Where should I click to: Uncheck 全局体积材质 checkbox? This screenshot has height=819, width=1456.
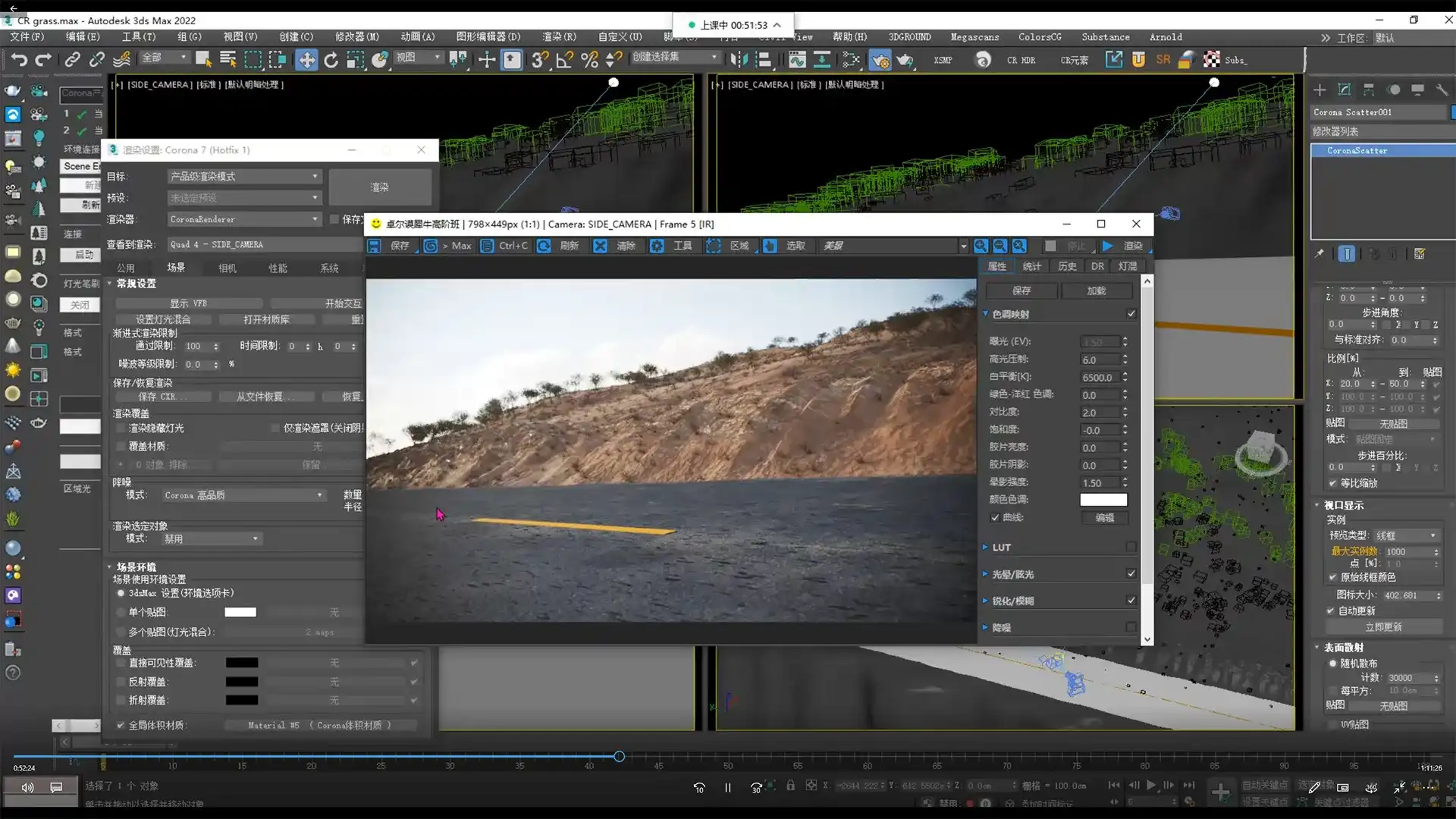click(x=121, y=725)
